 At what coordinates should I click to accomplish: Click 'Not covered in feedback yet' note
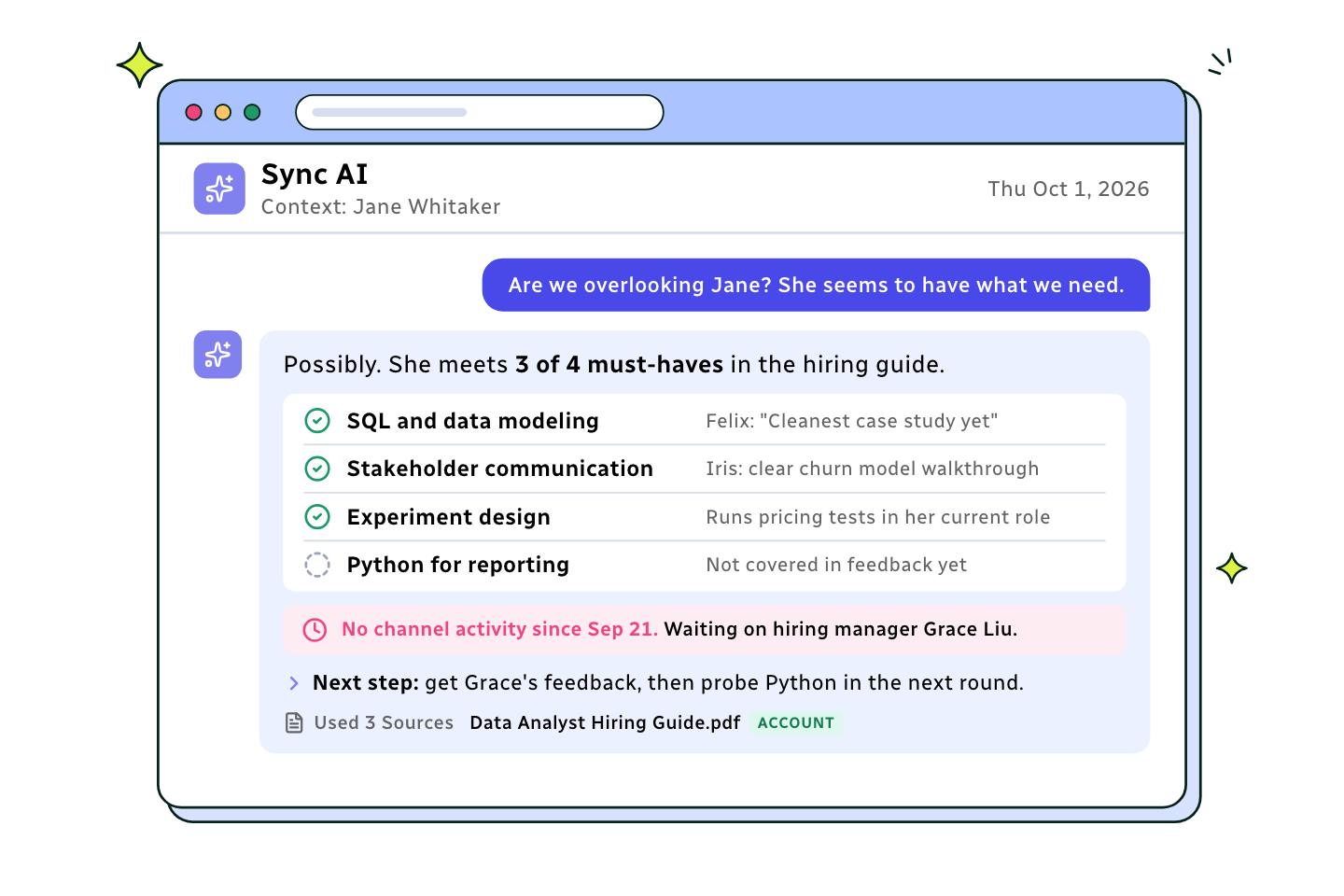click(836, 565)
